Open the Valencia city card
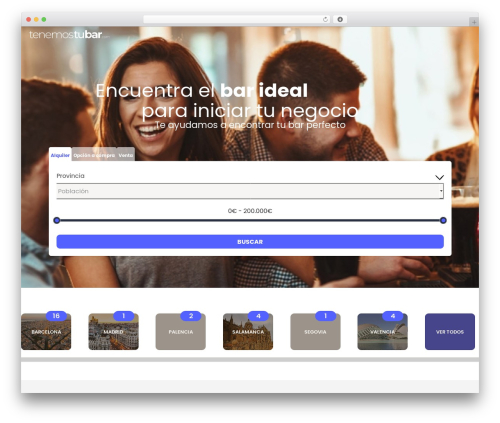 coord(382,332)
